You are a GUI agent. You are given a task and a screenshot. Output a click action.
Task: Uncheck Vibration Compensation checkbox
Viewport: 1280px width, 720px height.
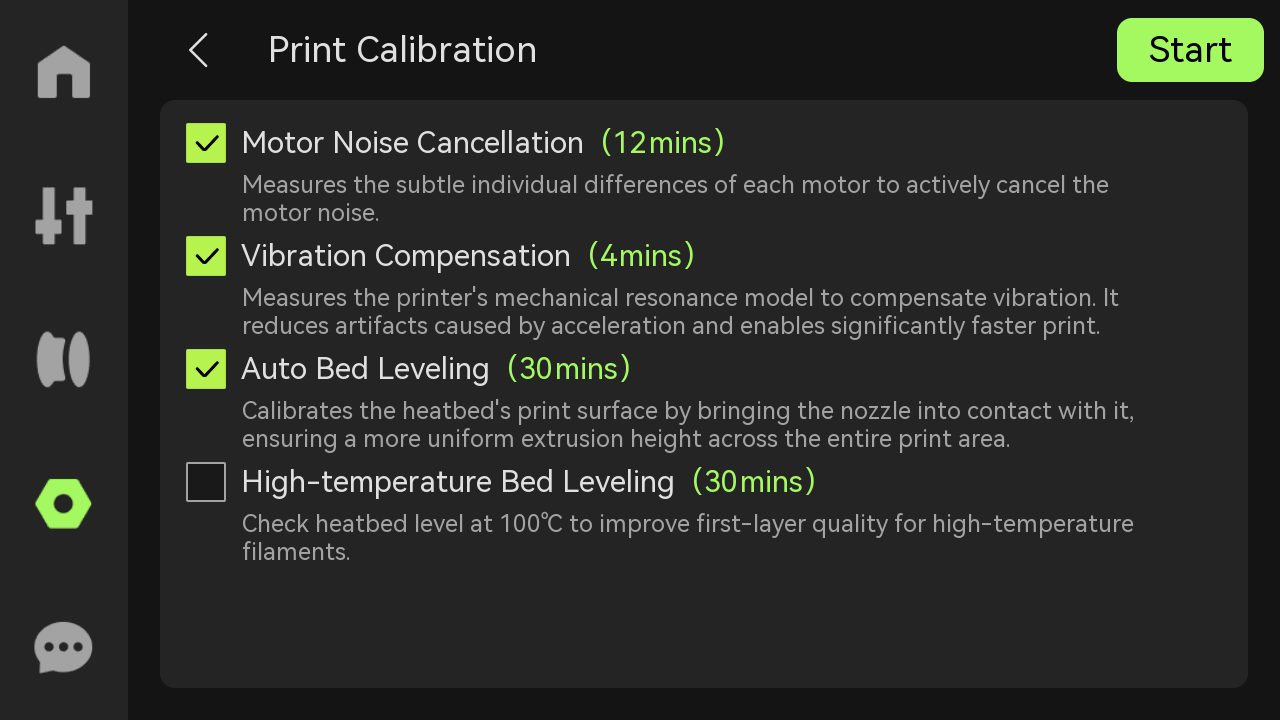click(206, 256)
